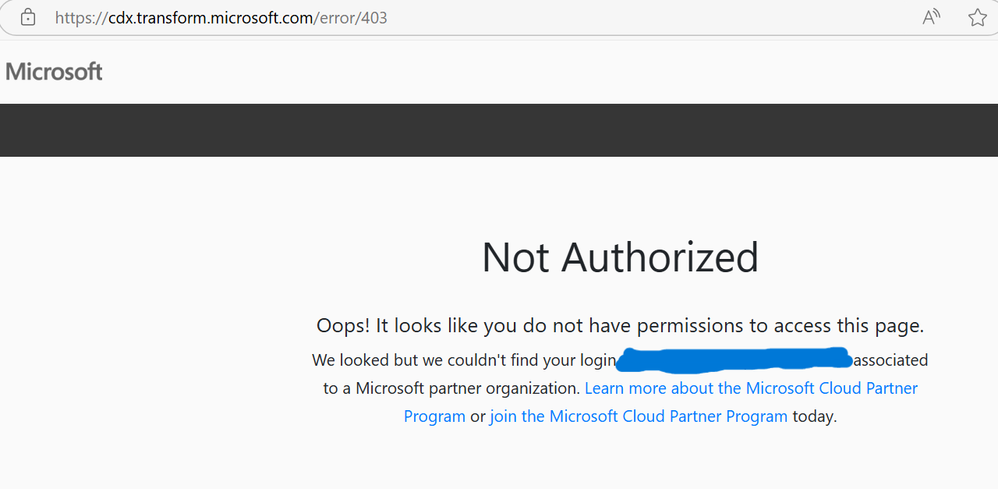Viewport: 998px width, 489px height.
Task: Add page to favorites with star icon
Action: 977,18
